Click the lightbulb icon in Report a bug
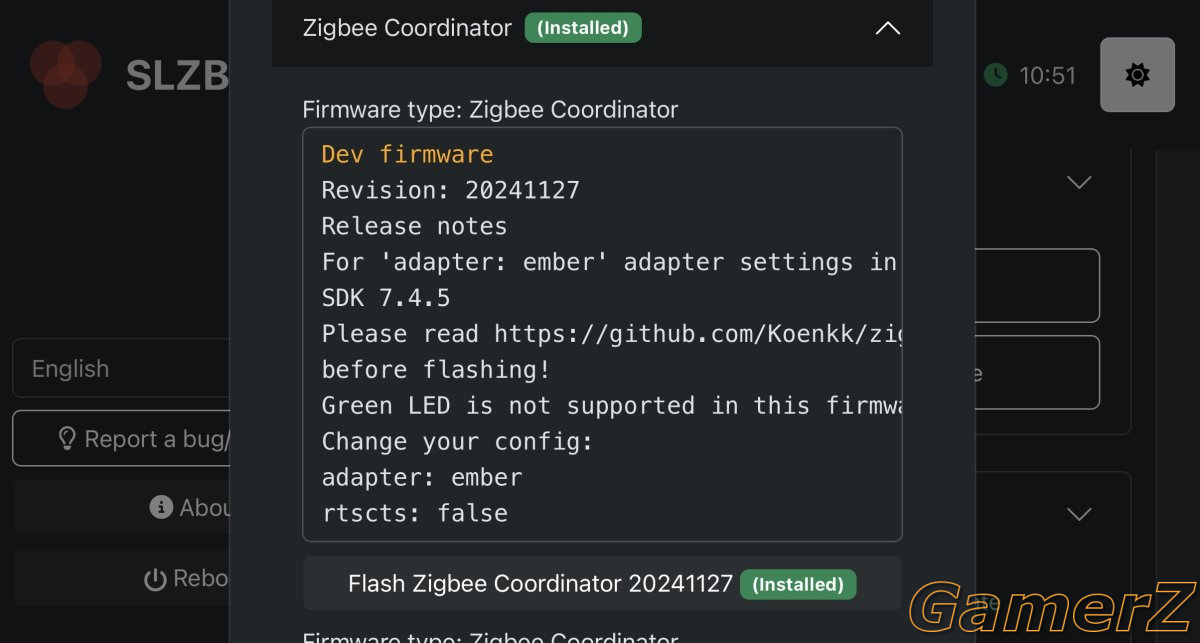The image size is (1200, 643). (x=68, y=438)
